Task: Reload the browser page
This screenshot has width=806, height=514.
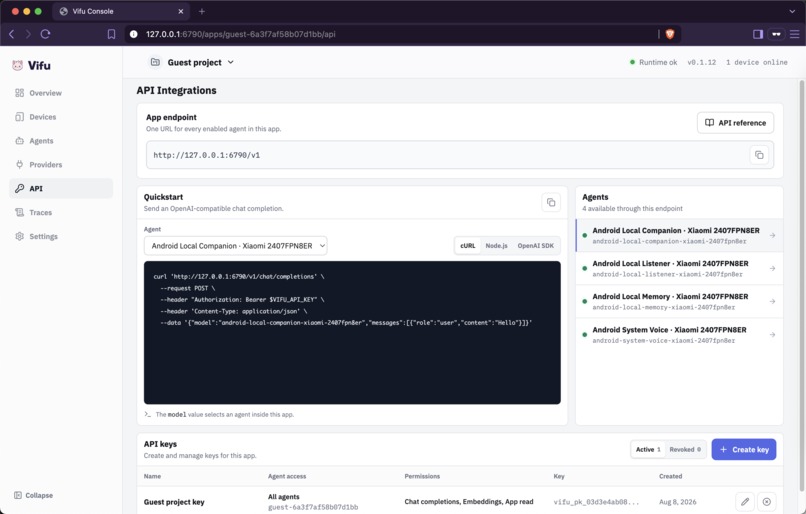Action: click(x=45, y=34)
